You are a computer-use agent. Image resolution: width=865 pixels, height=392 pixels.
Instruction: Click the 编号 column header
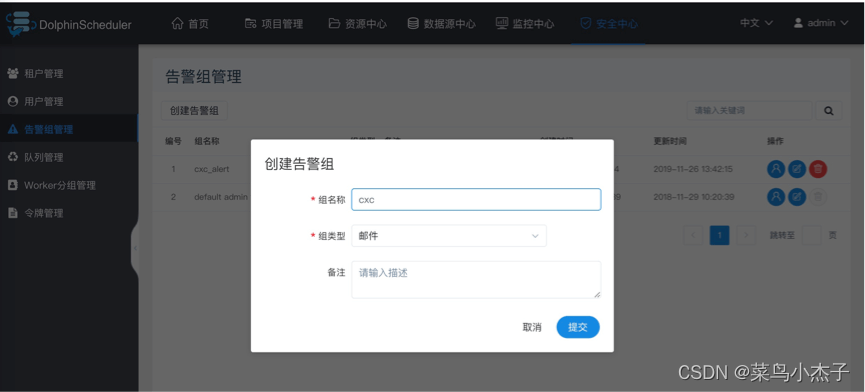click(173, 141)
